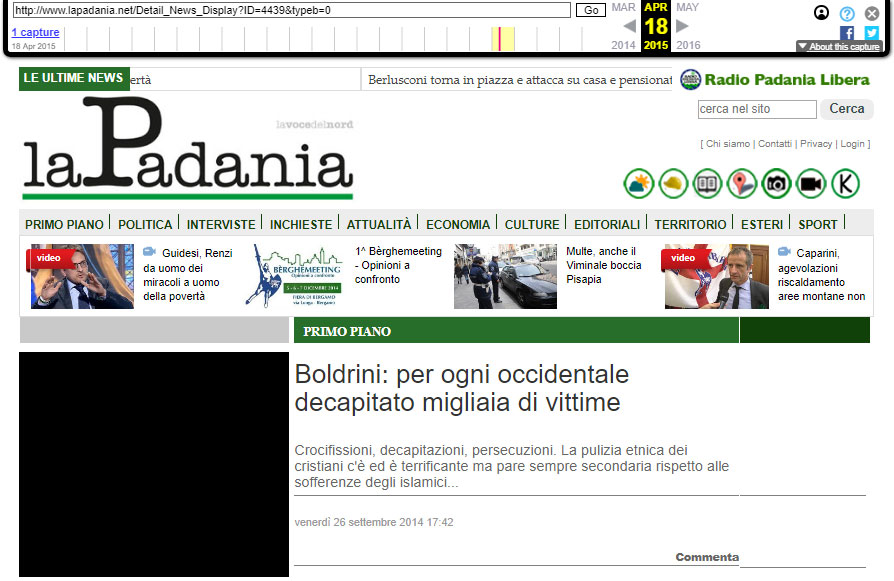Image resolution: width=894 pixels, height=581 pixels.
Task: Close the Wayback Machine toolbar
Action: [x=872, y=13]
